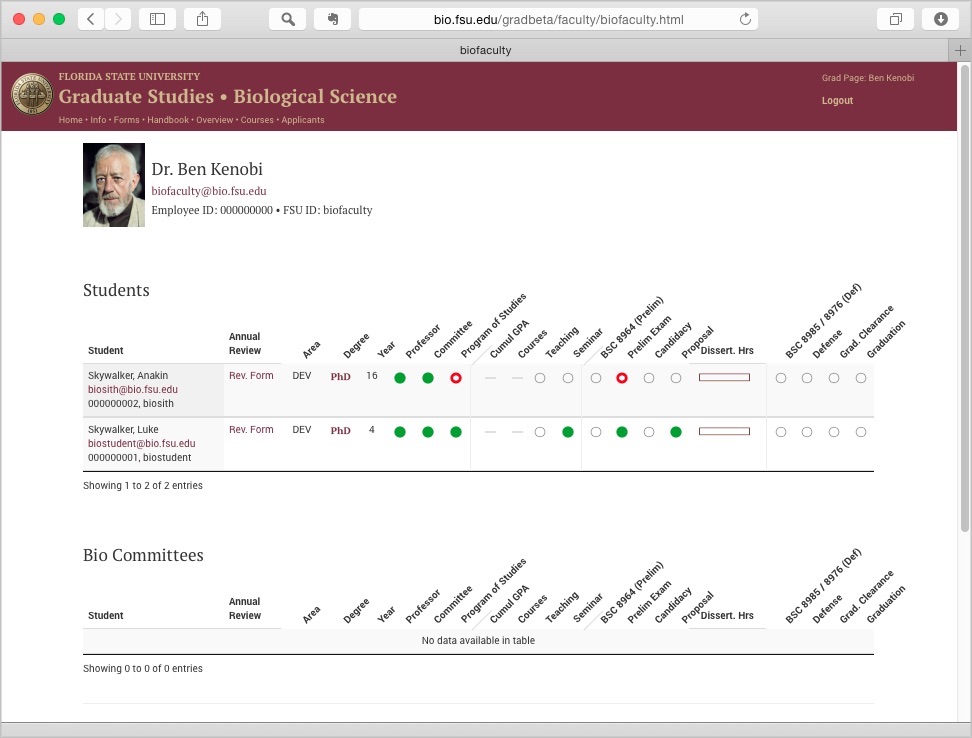Open Luke Skywalker's PhD degree link
The width and height of the screenshot is (972, 738).
pos(340,430)
